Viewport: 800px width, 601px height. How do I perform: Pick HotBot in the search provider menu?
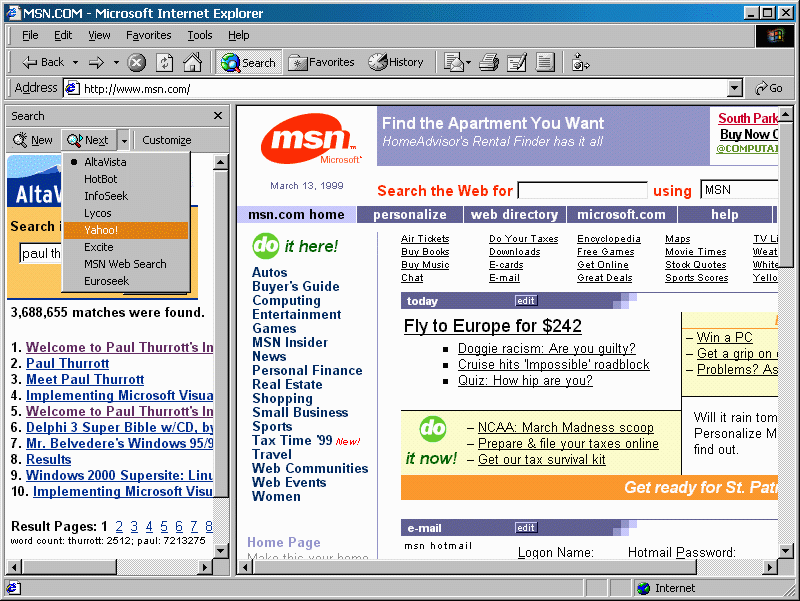(101, 179)
